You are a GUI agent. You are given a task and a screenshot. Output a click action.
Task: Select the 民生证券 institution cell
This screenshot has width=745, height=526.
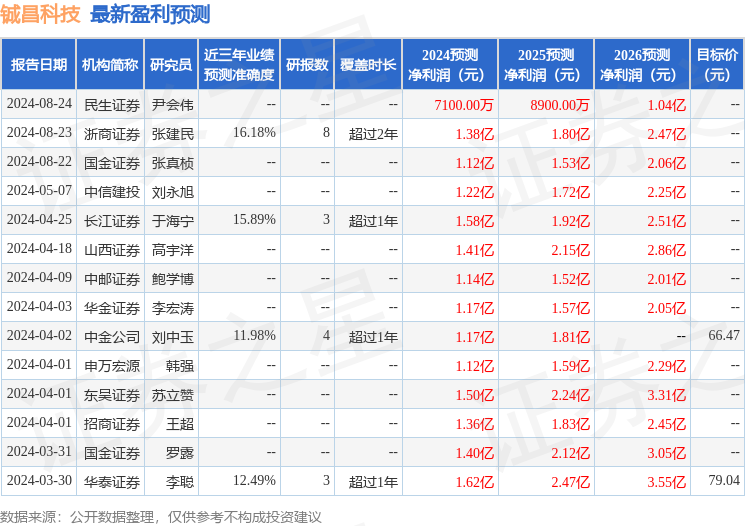(112, 105)
